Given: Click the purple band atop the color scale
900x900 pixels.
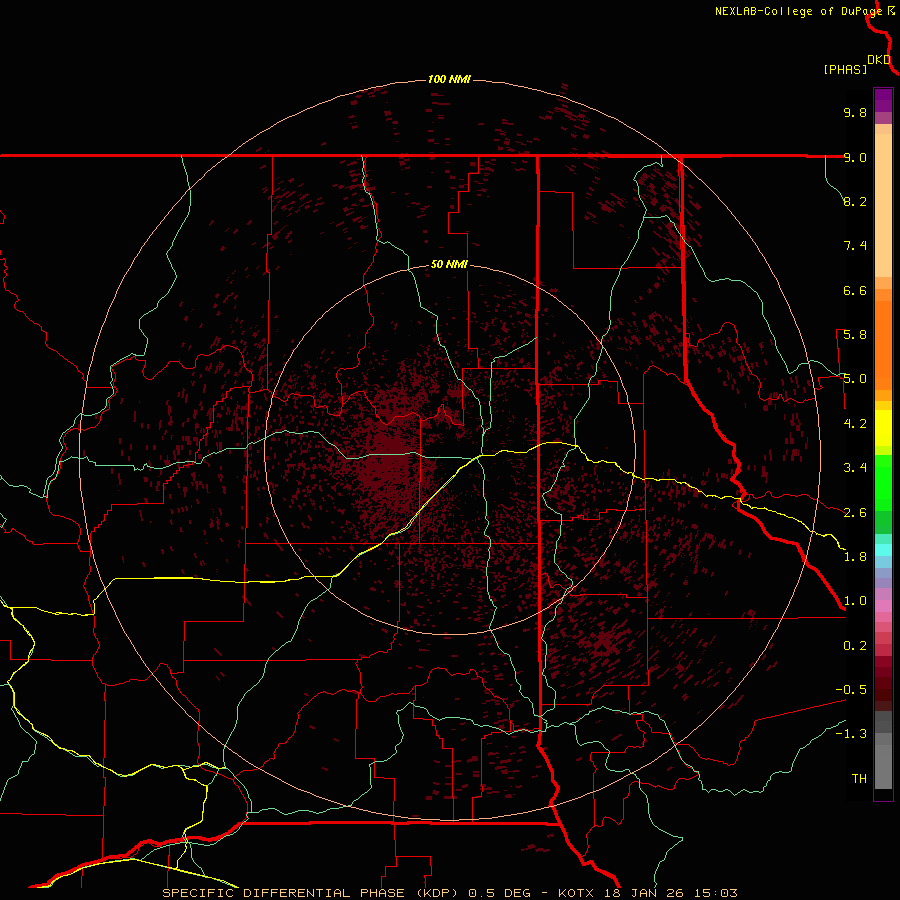Looking at the screenshot, I should point(883,100).
